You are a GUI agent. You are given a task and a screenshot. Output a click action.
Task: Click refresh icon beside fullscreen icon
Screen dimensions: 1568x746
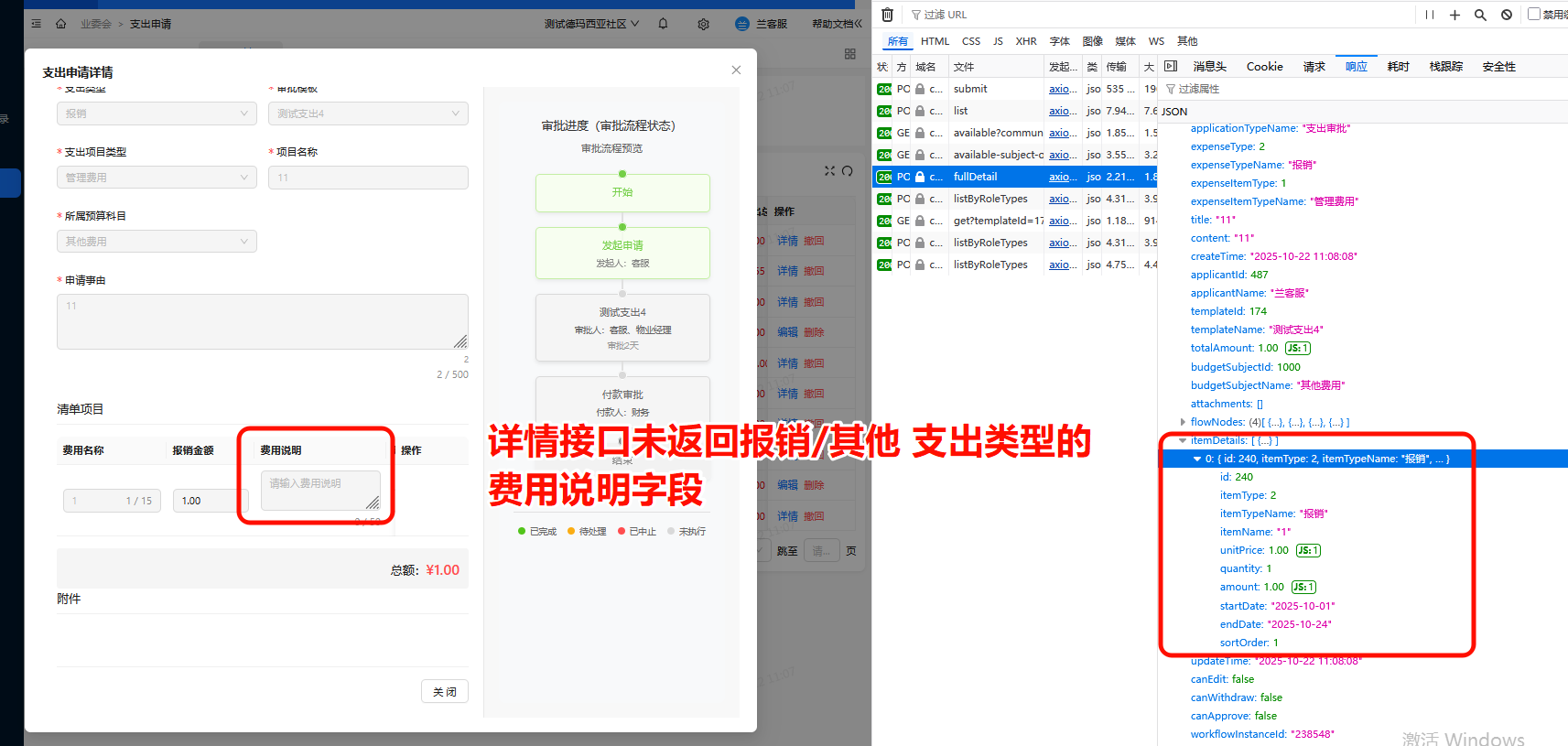click(x=848, y=170)
